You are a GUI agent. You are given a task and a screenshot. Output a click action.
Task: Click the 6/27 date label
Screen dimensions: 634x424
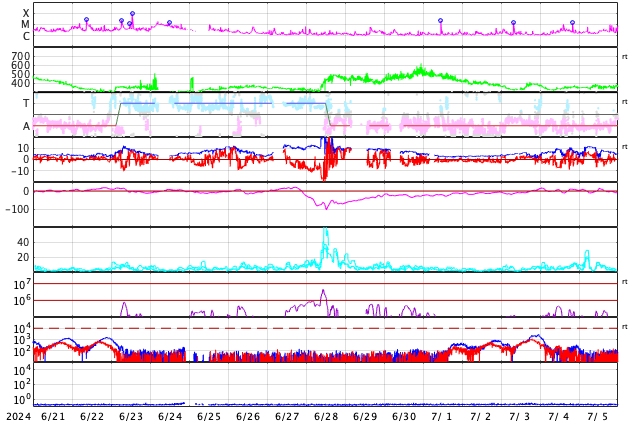click(x=287, y=417)
